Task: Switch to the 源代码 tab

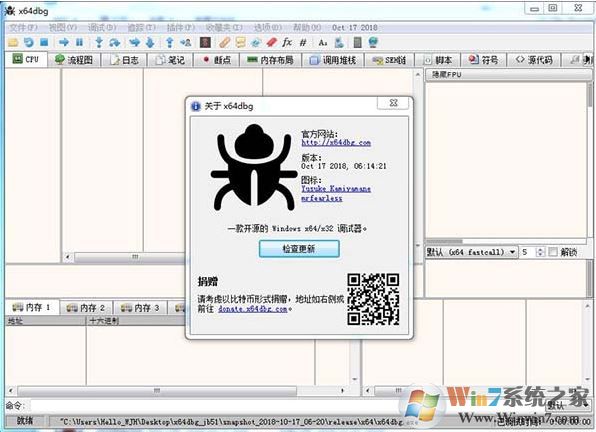Action: 534,60
